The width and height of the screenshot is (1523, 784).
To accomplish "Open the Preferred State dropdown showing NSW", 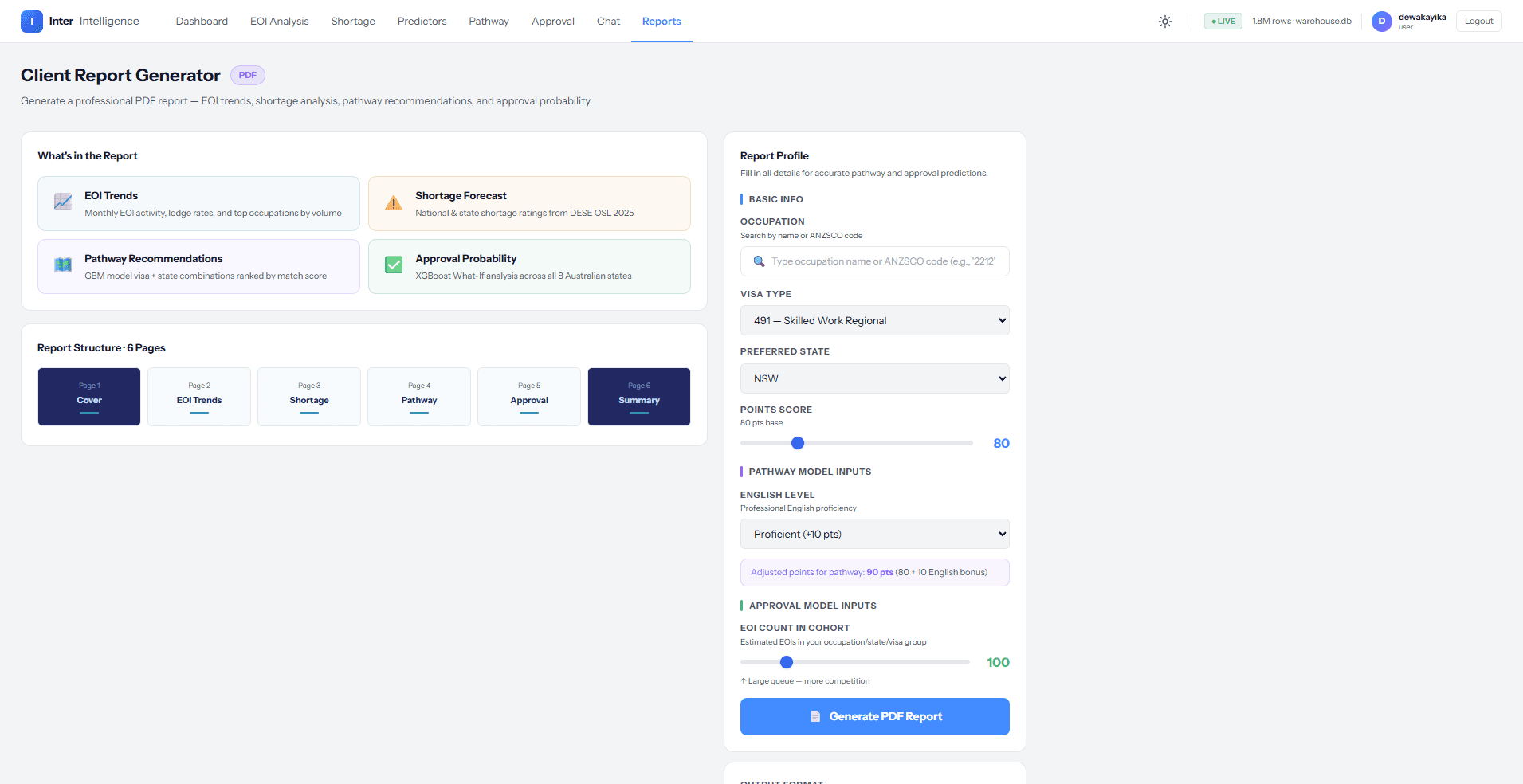I will tap(875, 378).
